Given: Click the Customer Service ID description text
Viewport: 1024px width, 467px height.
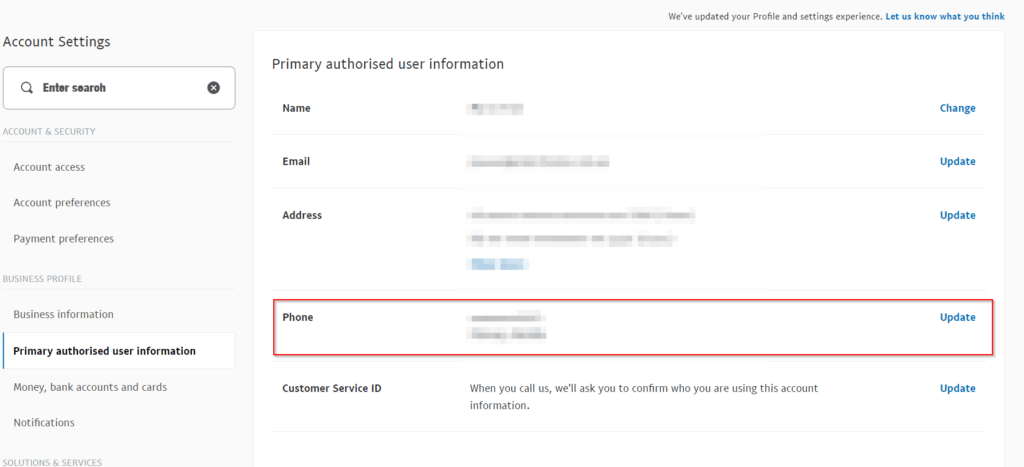Looking at the screenshot, I should tap(644, 396).
